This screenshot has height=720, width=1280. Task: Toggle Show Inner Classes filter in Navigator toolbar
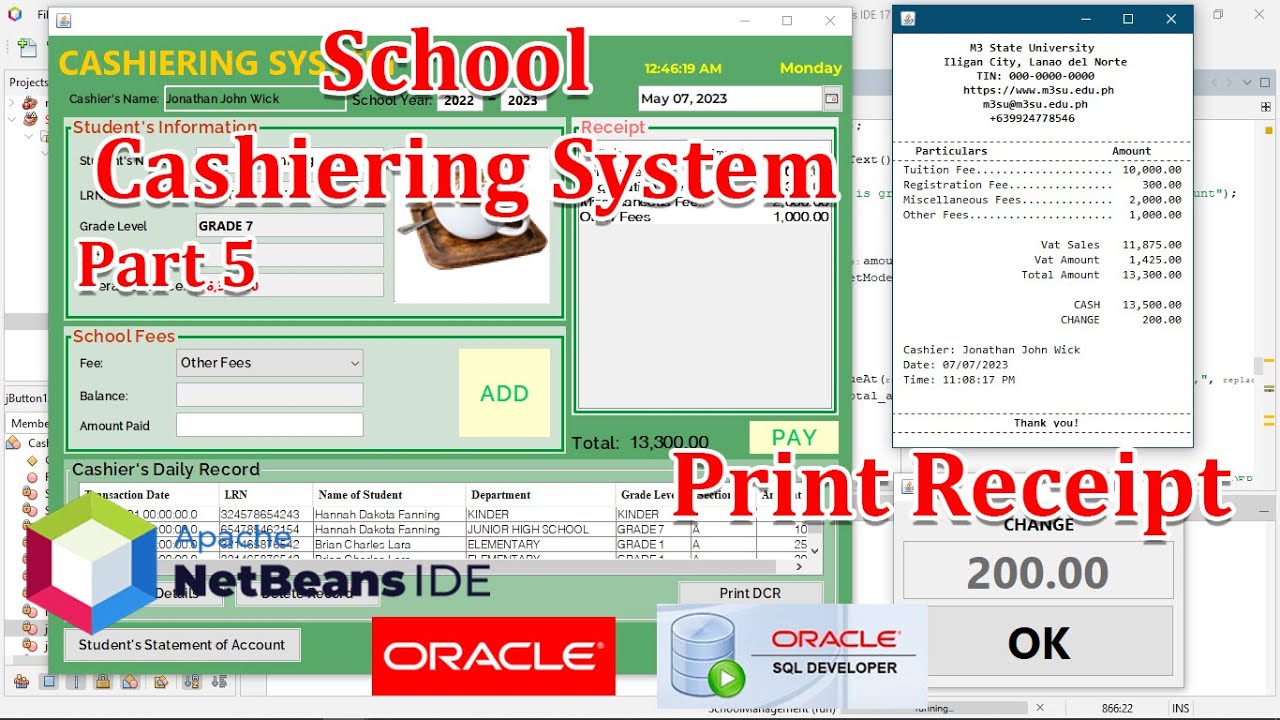click(x=130, y=682)
